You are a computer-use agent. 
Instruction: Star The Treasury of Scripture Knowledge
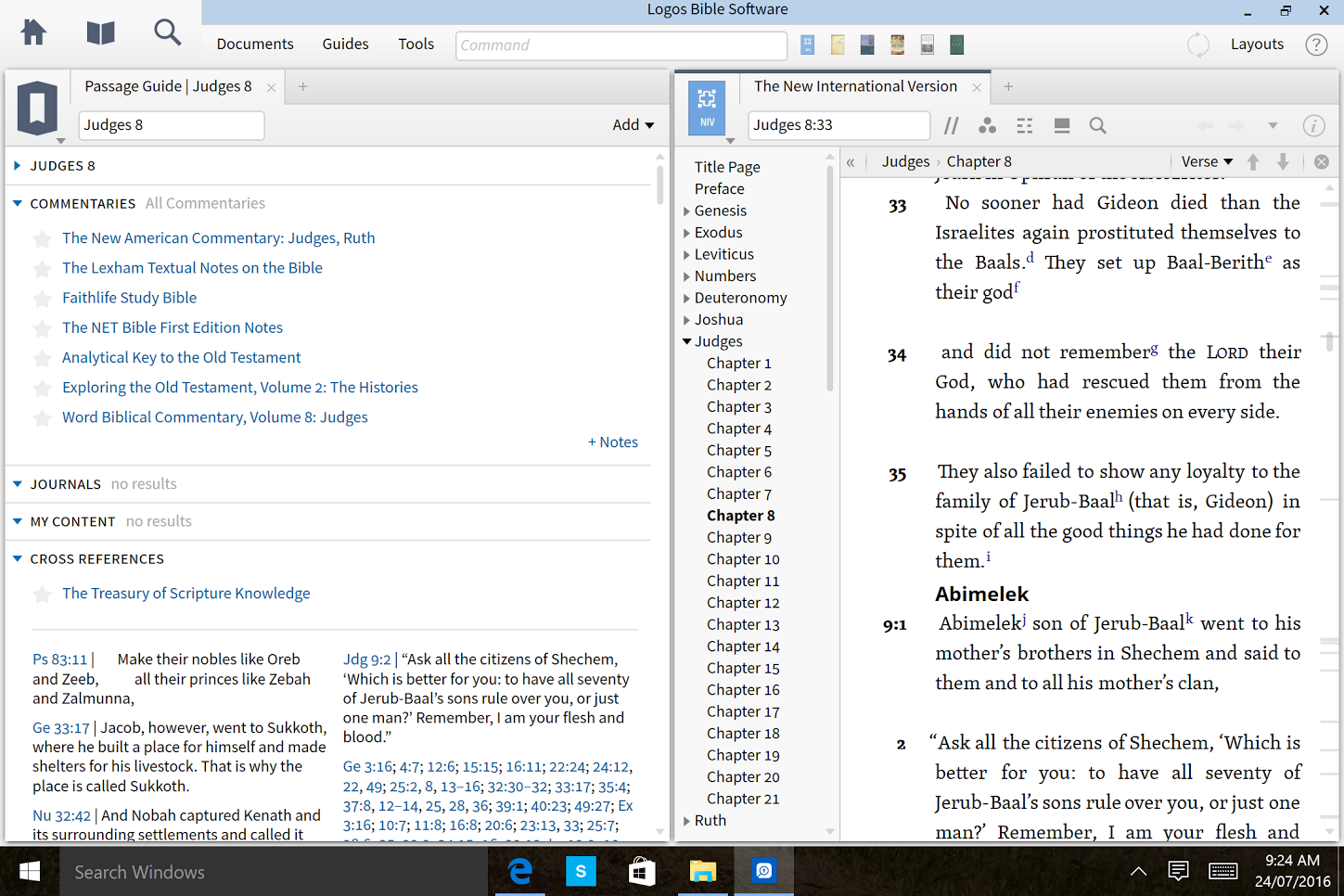tap(42, 595)
